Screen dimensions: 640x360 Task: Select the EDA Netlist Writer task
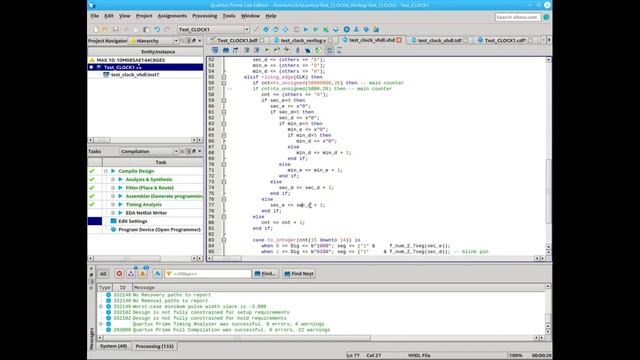click(146, 213)
